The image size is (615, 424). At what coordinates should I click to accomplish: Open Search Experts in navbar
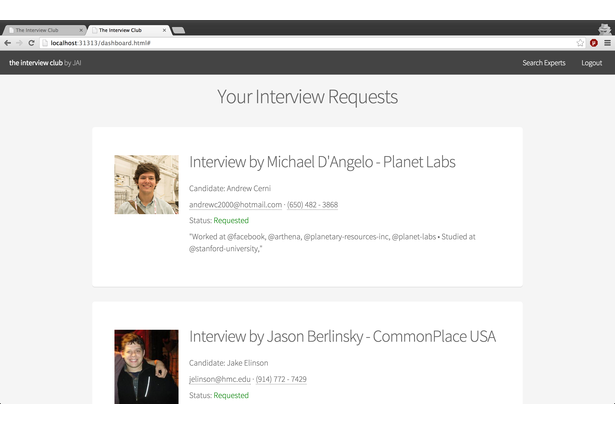(544, 63)
